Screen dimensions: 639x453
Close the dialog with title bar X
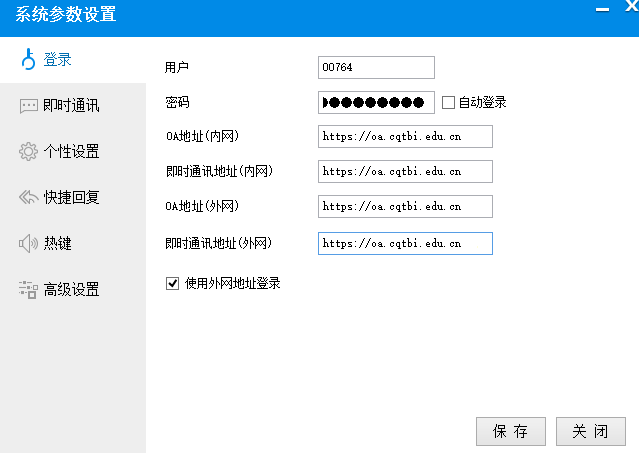(x=630, y=8)
